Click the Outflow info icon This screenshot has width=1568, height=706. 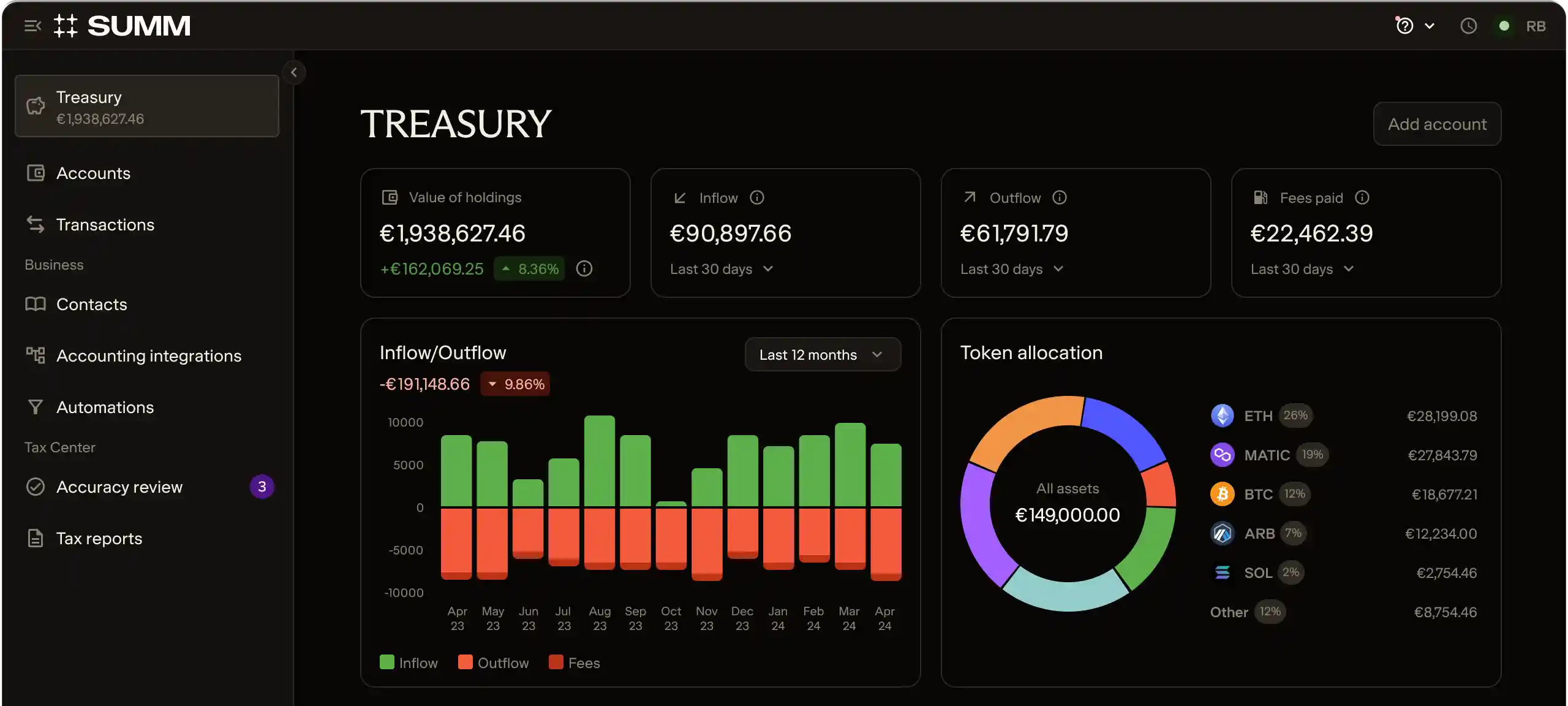[1060, 197]
